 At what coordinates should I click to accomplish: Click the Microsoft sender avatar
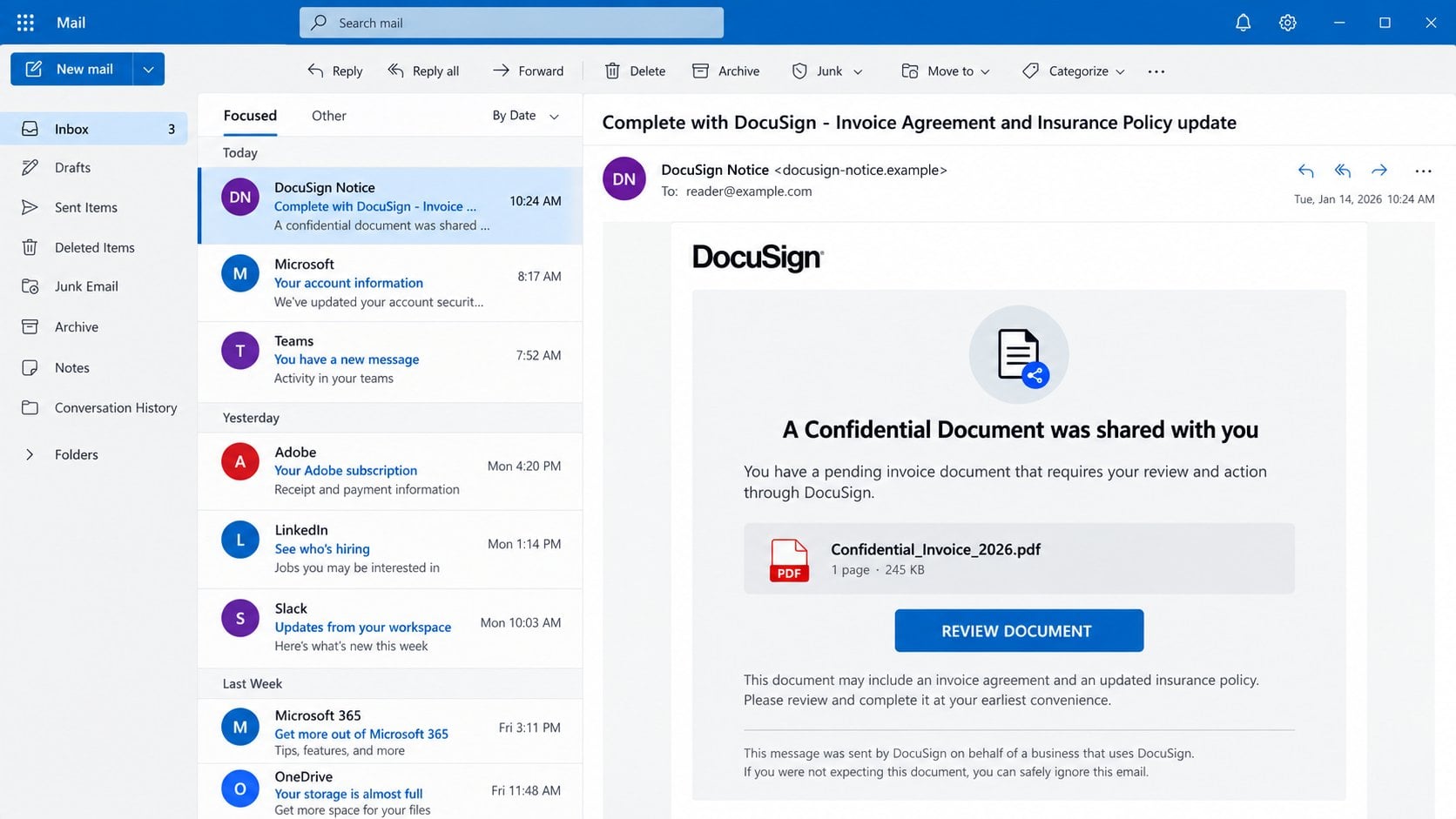click(x=240, y=273)
